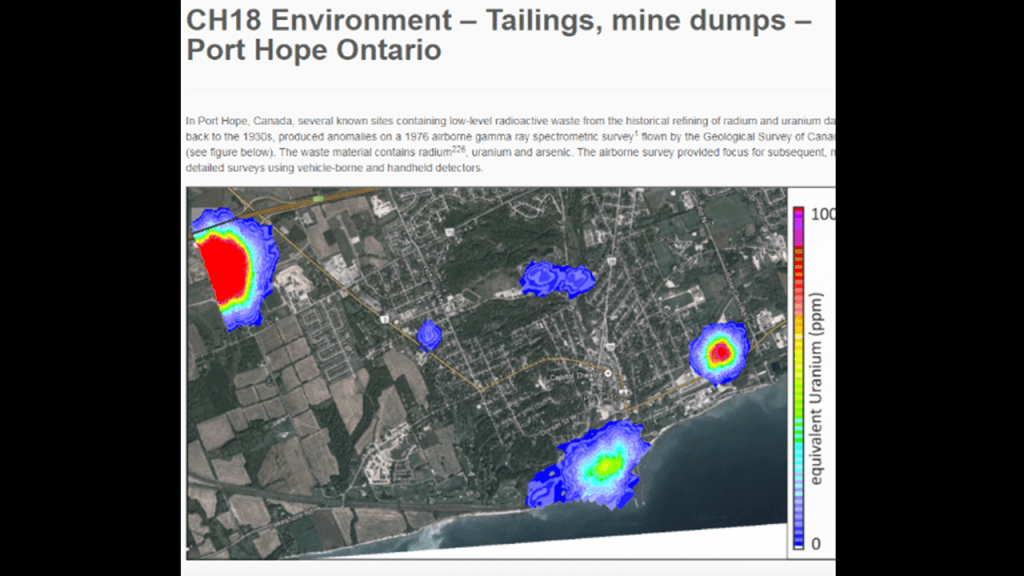Click small blue anomaly beside Highway 2
This screenshot has width=1024, height=576.
point(429,335)
